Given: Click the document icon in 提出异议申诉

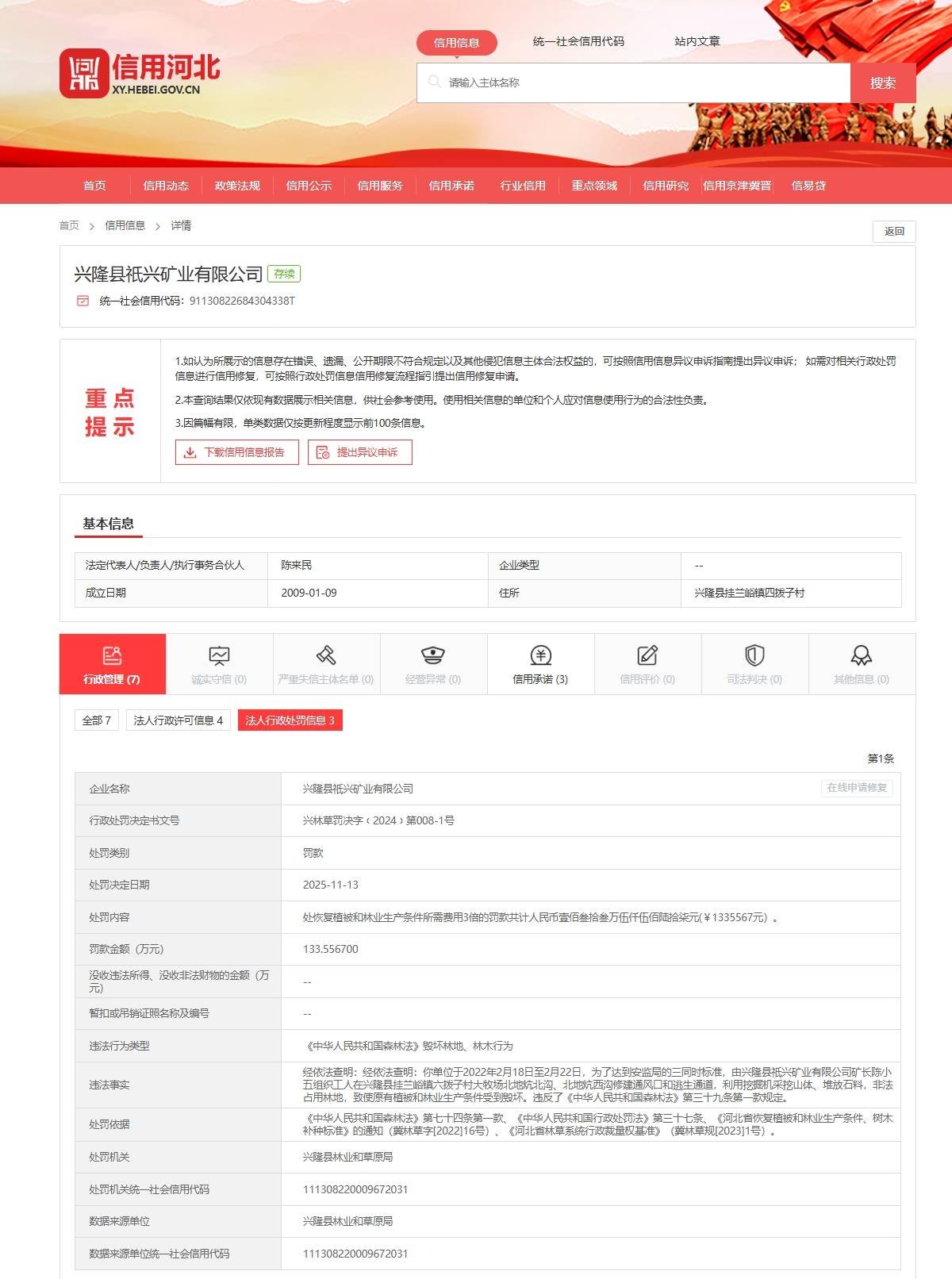Looking at the screenshot, I should tap(323, 452).
